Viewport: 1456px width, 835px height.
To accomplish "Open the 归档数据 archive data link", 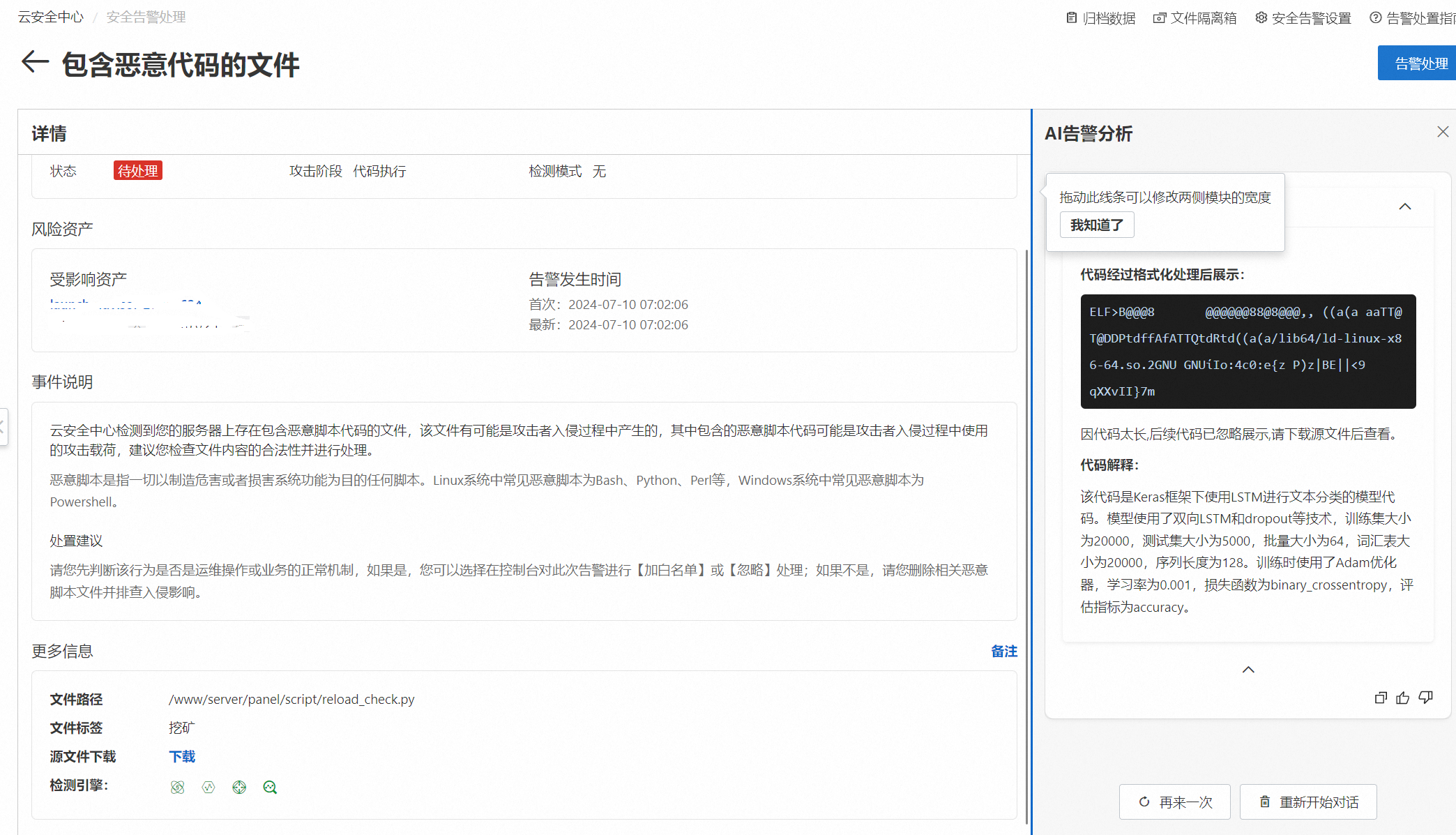I will 1101,18.
